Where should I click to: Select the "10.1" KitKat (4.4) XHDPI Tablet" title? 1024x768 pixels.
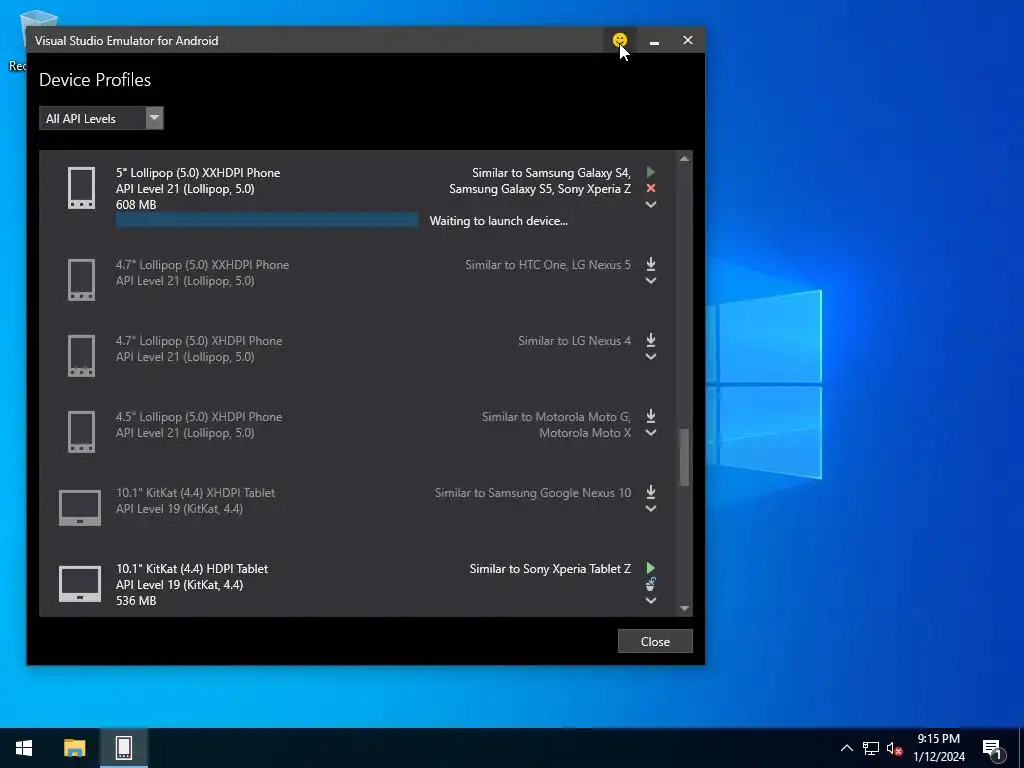pos(195,492)
